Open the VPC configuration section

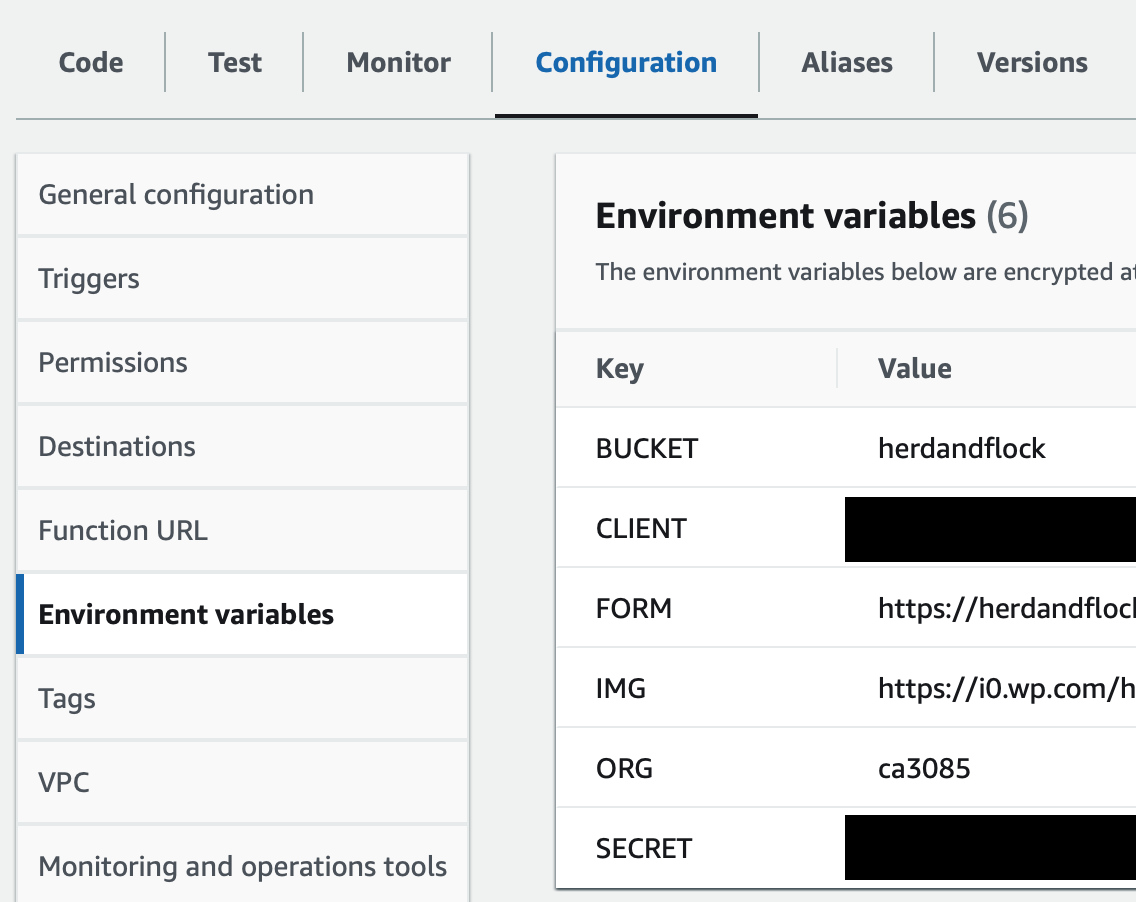click(64, 782)
